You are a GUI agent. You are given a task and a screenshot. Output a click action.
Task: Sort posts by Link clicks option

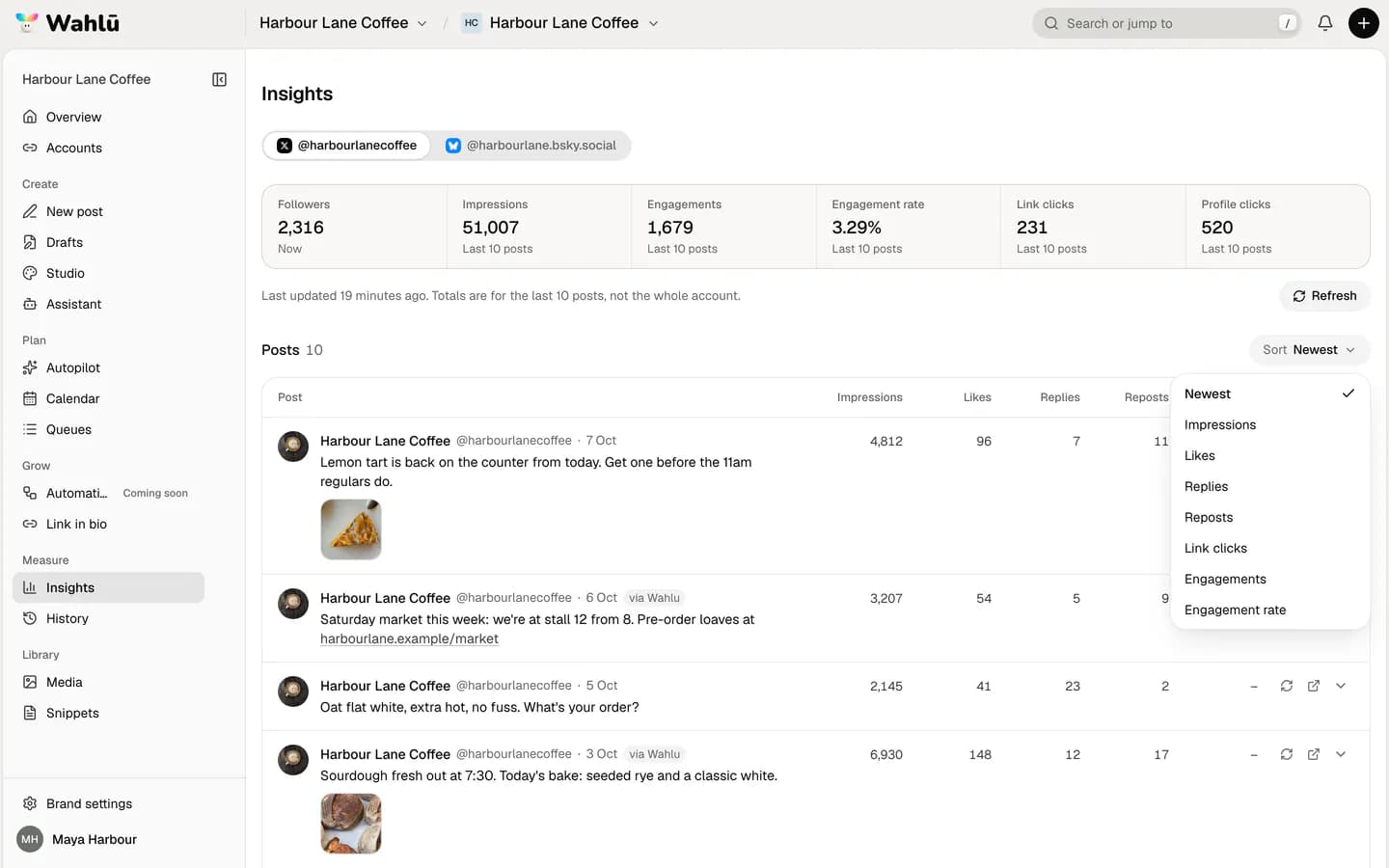tap(1269, 548)
